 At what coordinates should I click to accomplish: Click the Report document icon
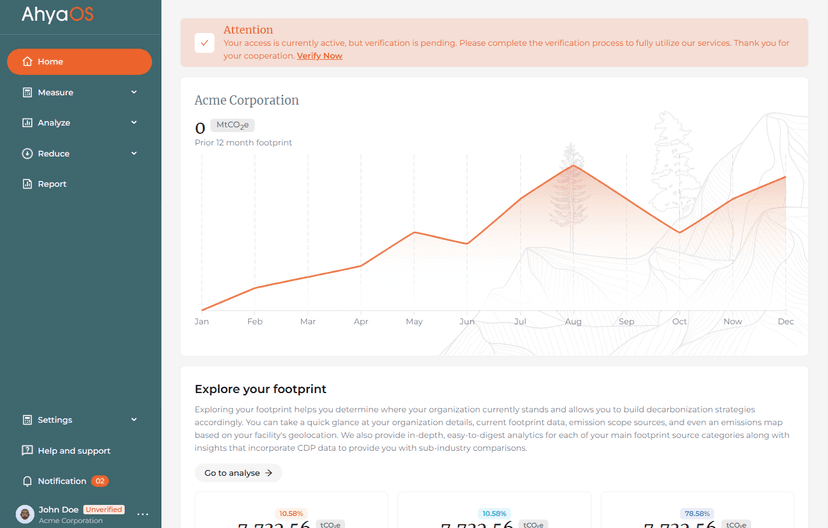click(x=27, y=184)
